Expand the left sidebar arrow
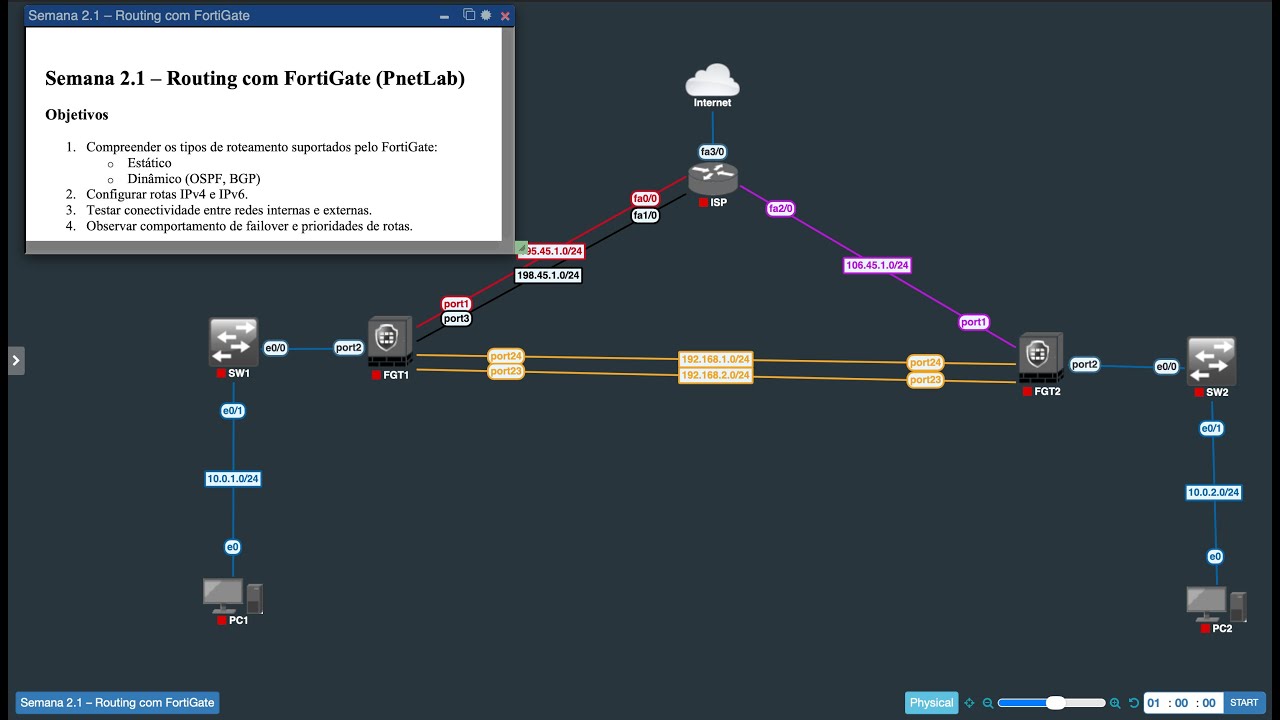This screenshot has width=1280, height=720. 16,360
